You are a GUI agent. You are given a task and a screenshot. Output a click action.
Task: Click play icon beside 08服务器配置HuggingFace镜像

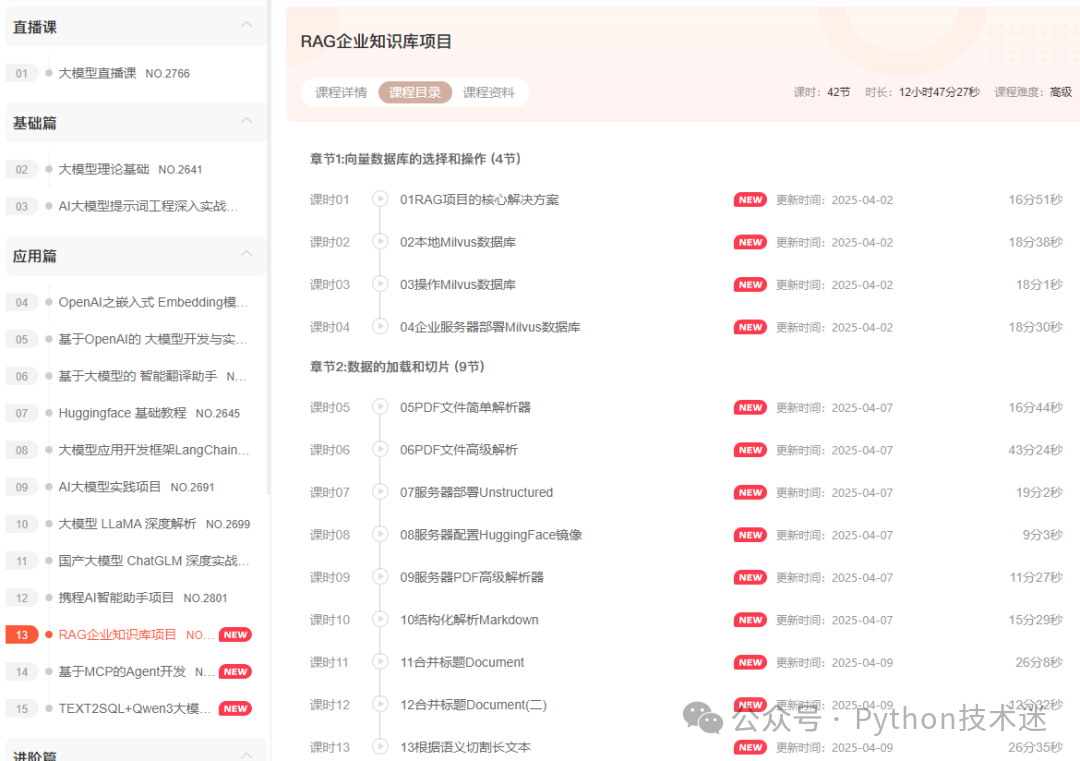(x=380, y=534)
